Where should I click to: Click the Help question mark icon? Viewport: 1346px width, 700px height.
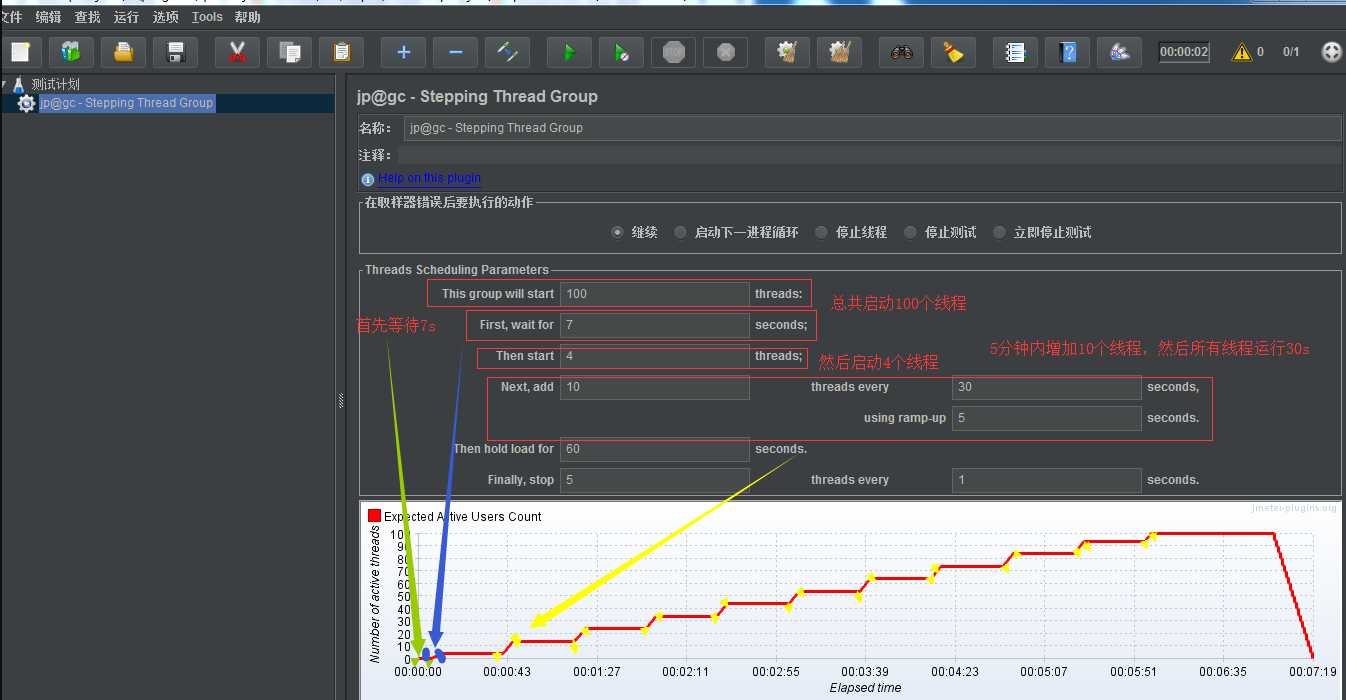pyautogui.click(x=1067, y=52)
